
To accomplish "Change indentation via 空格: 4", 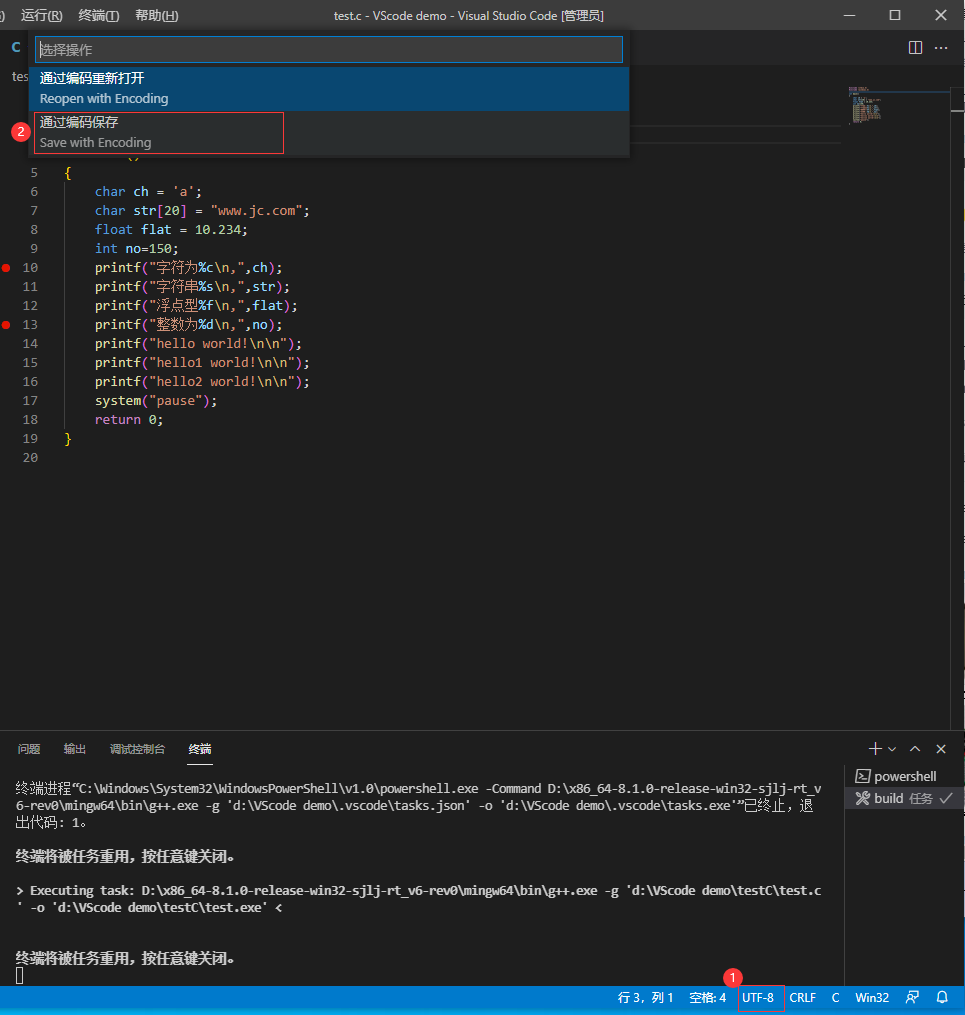I will click(707, 998).
